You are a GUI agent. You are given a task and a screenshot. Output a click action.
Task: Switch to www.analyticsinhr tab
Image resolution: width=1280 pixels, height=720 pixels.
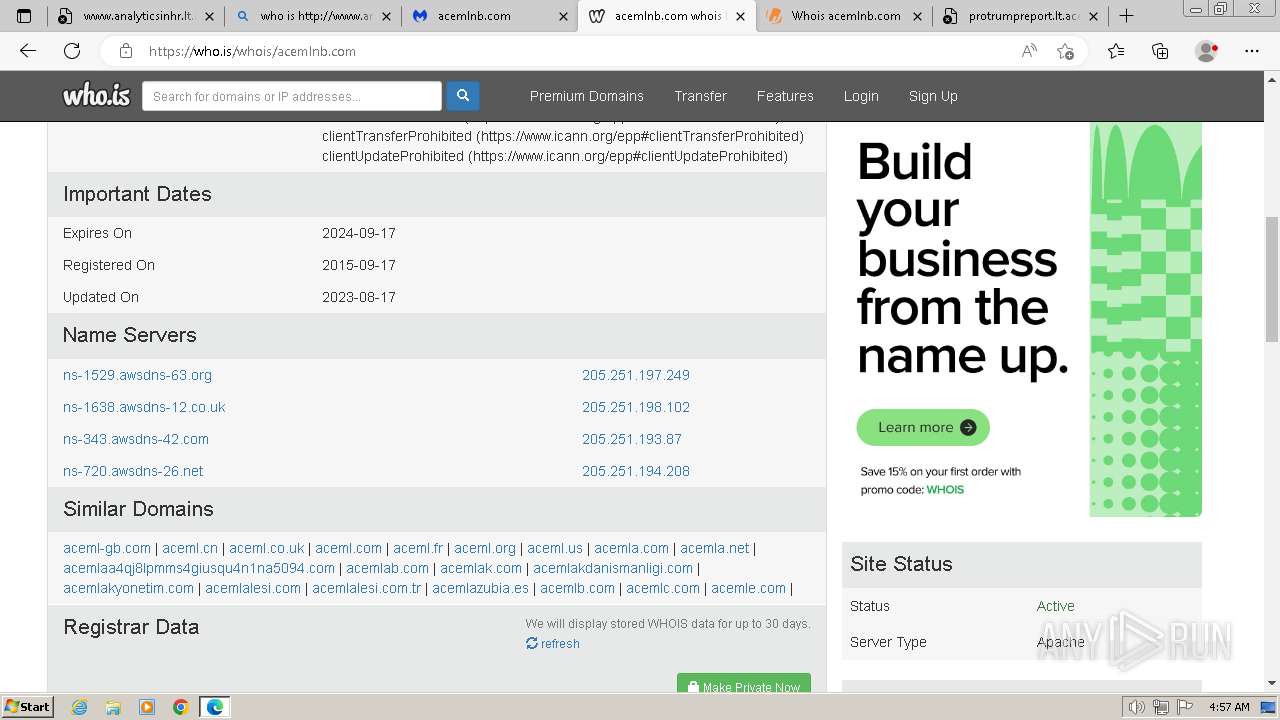pyautogui.click(x=136, y=16)
